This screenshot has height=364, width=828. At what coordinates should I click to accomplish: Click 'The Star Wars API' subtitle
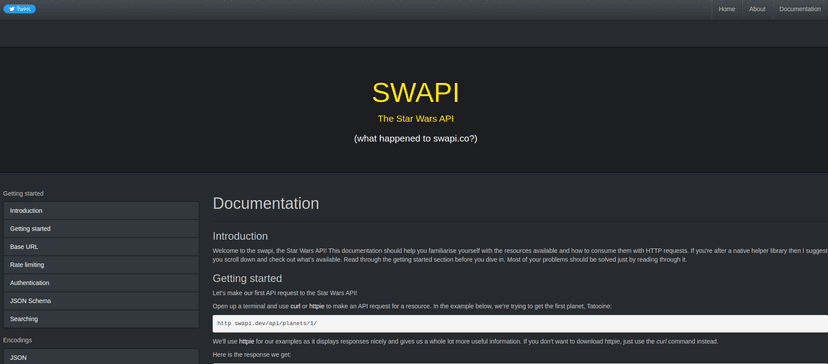(416, 119)
